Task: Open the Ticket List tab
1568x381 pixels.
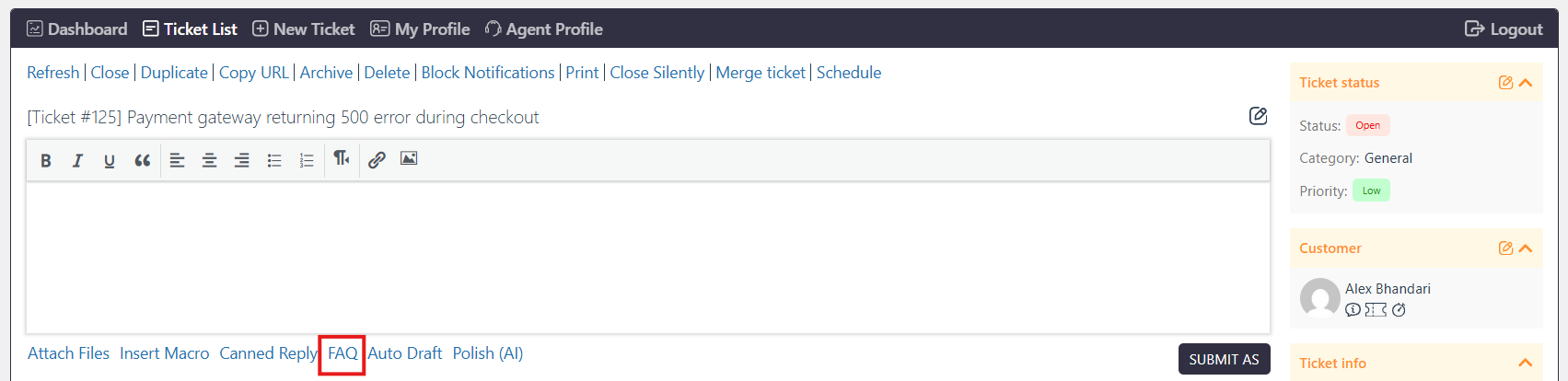Action: click(x=190, y=29)
